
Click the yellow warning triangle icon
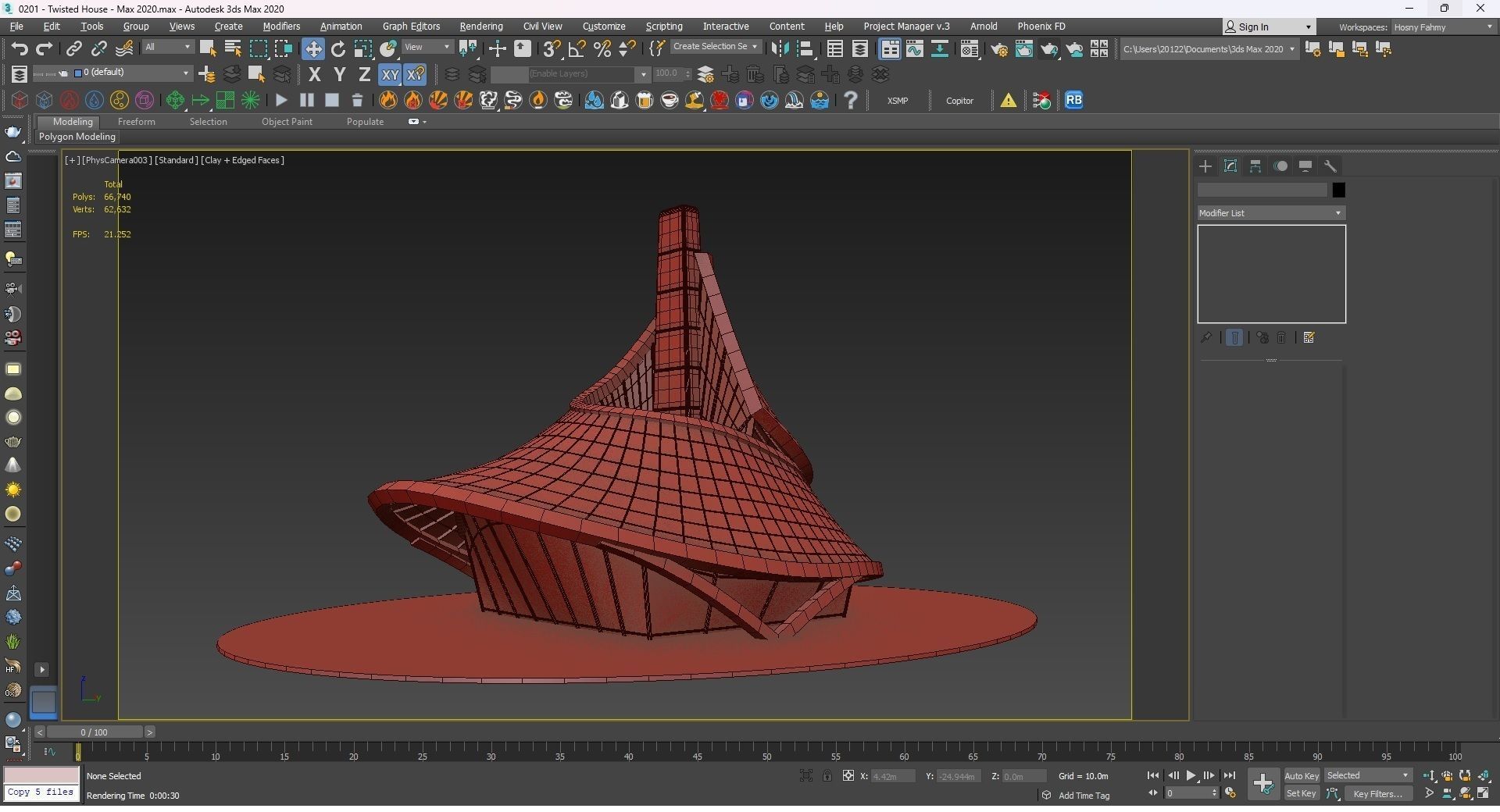[1009, 100]
